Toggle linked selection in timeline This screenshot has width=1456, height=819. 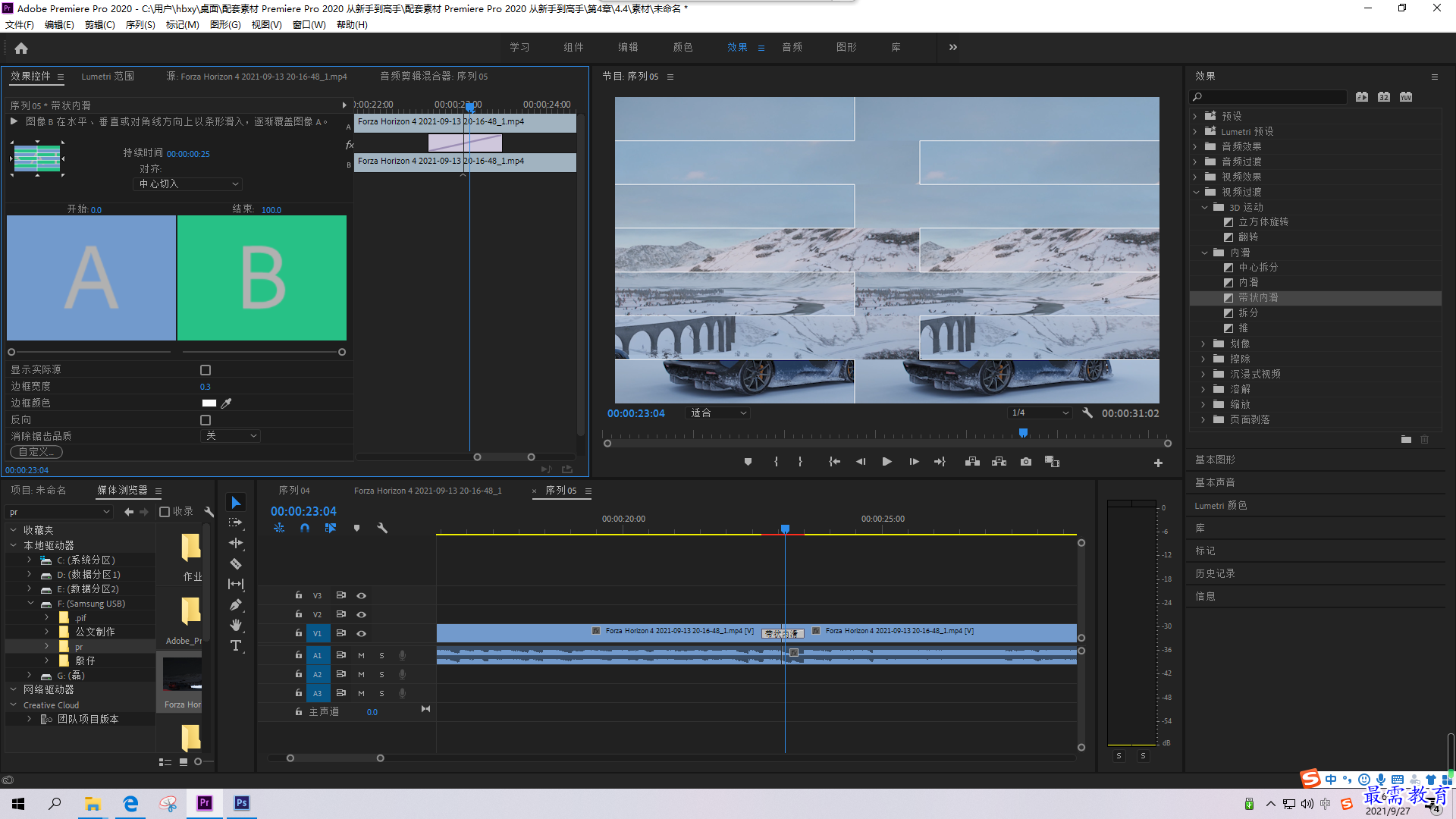(x=331, y=528)
